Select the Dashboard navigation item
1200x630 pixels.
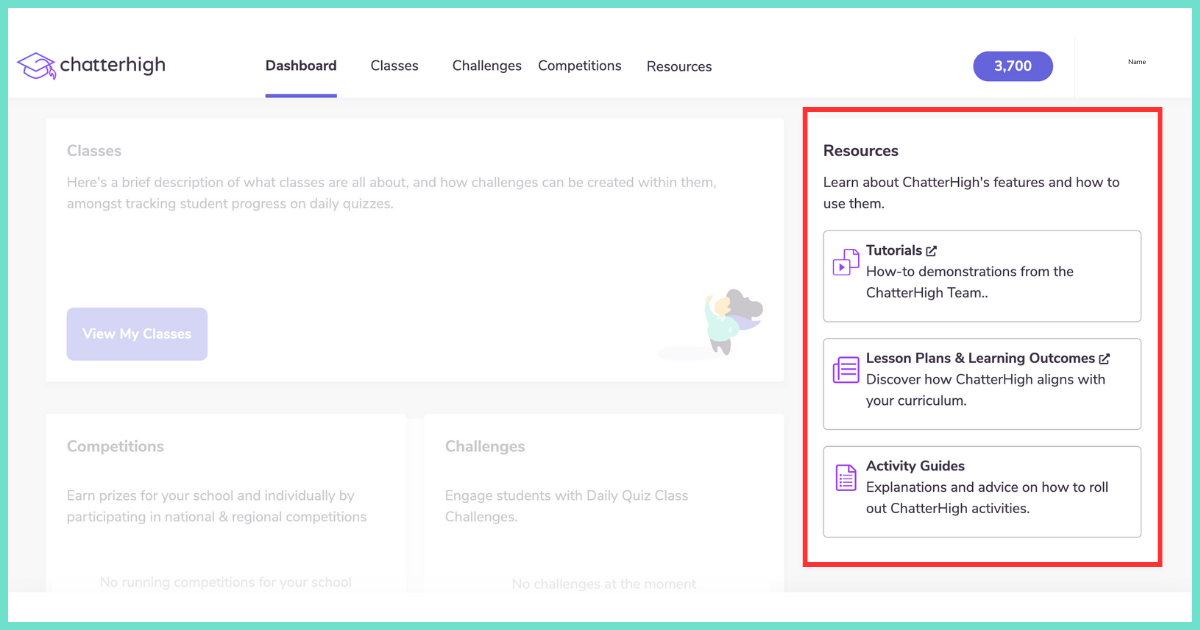tap(300, 65)
